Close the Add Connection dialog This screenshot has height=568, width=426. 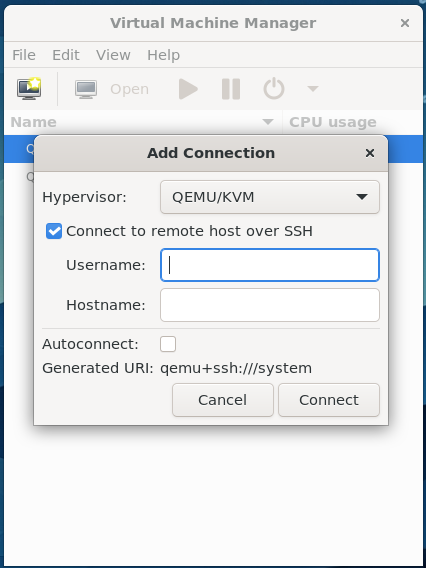point(369,153)
